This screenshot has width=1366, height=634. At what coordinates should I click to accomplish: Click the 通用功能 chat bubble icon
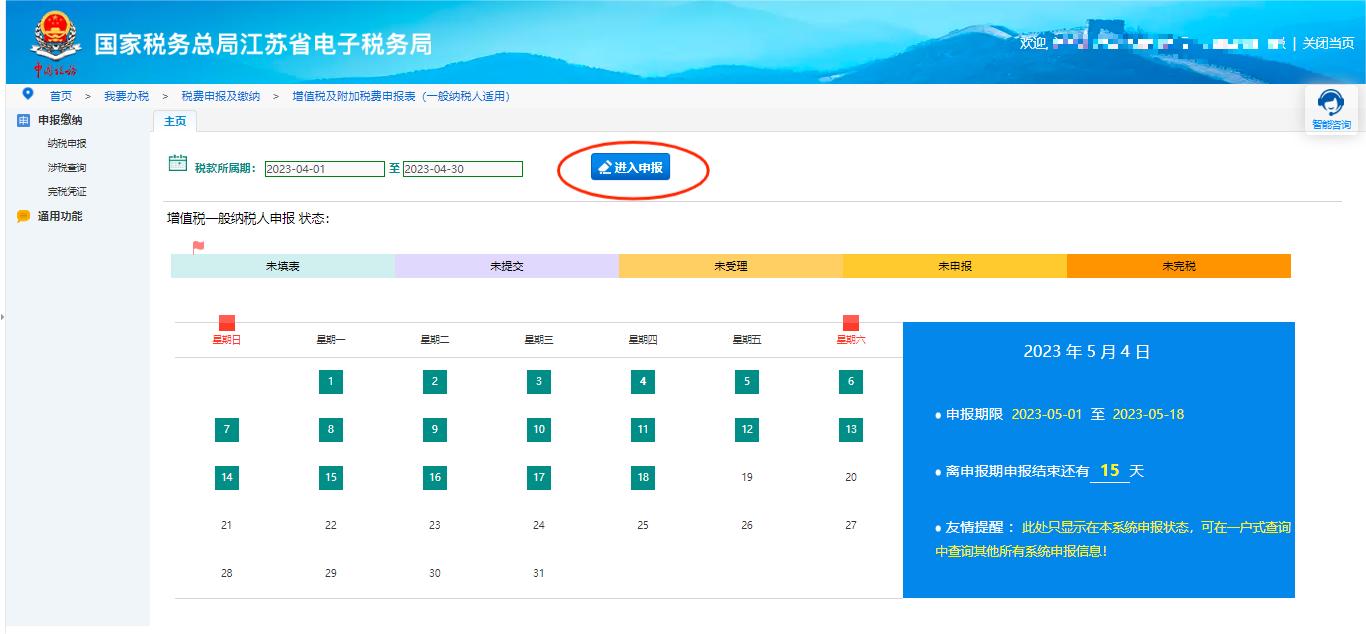tap(24, 217)
